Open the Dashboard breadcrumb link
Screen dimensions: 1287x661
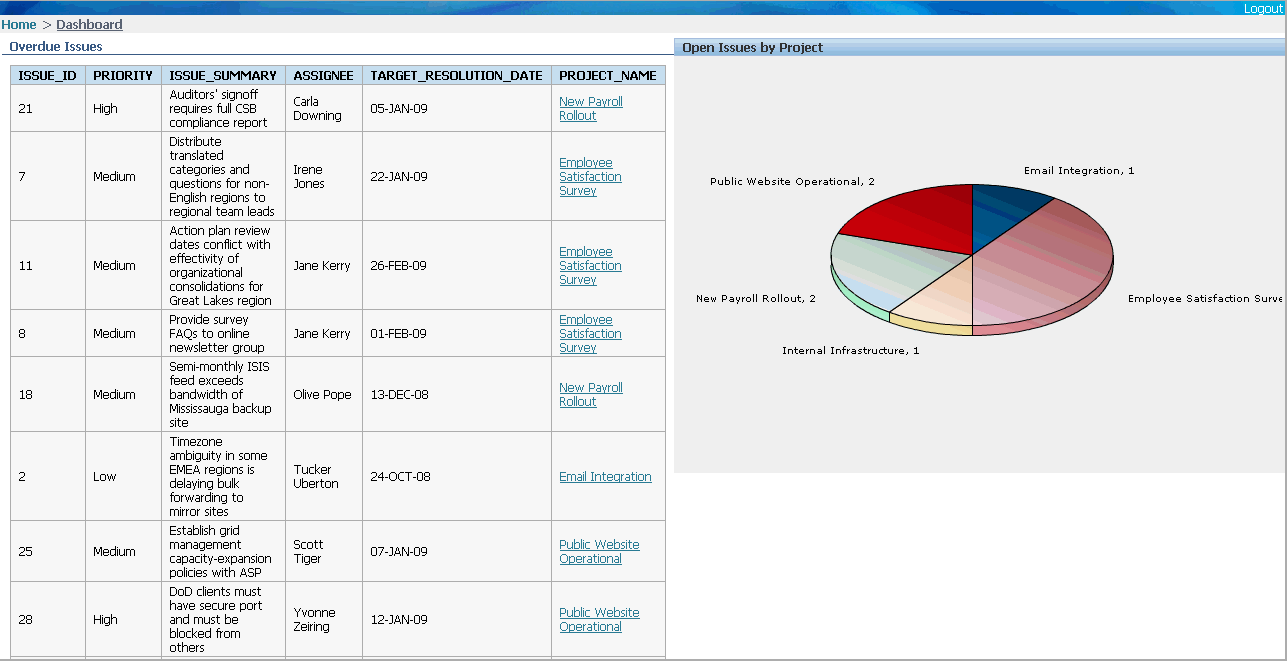pyautogui.click(x=89, y=24)
